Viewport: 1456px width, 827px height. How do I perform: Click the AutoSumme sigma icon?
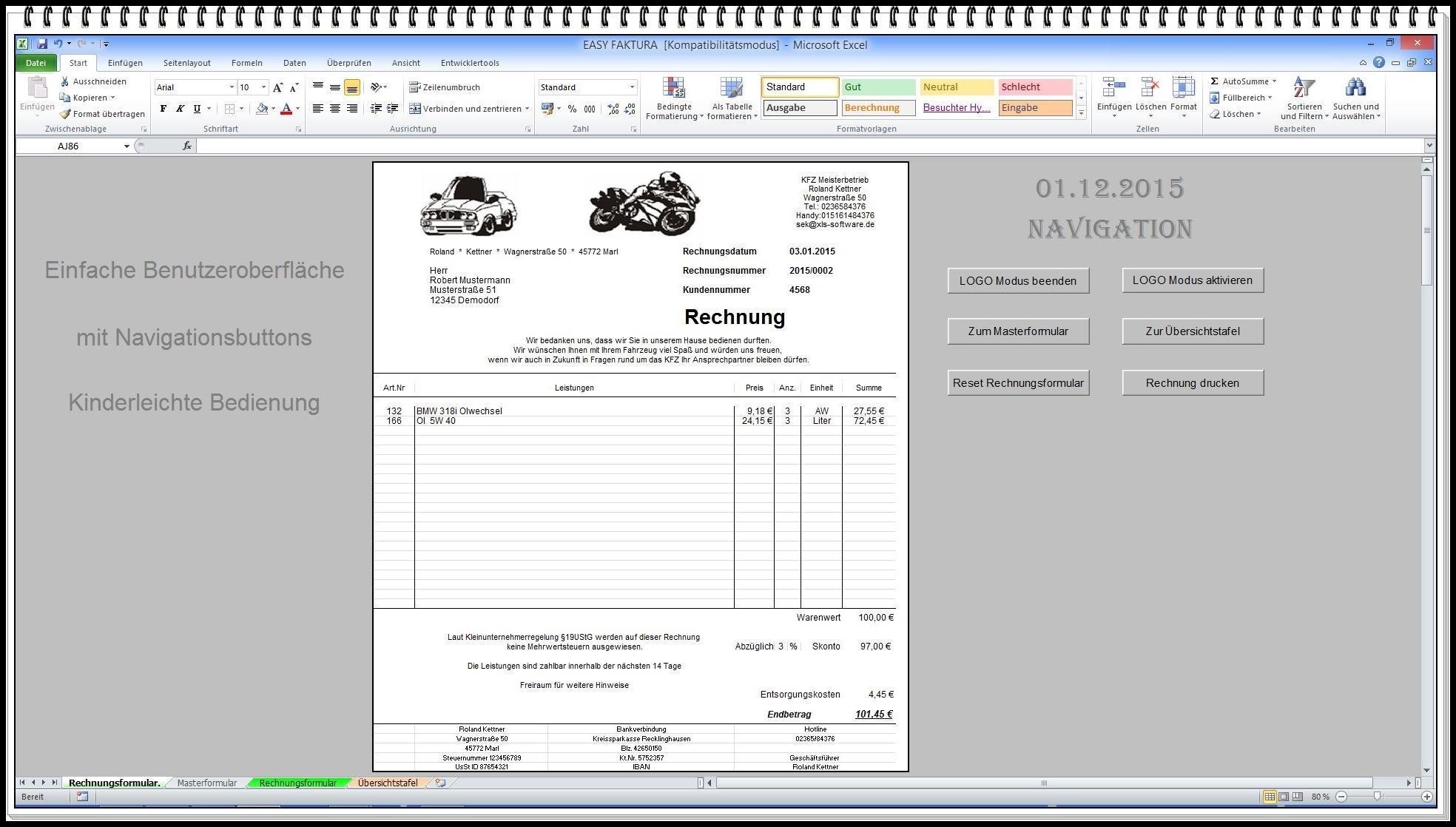click(1215, 81)
